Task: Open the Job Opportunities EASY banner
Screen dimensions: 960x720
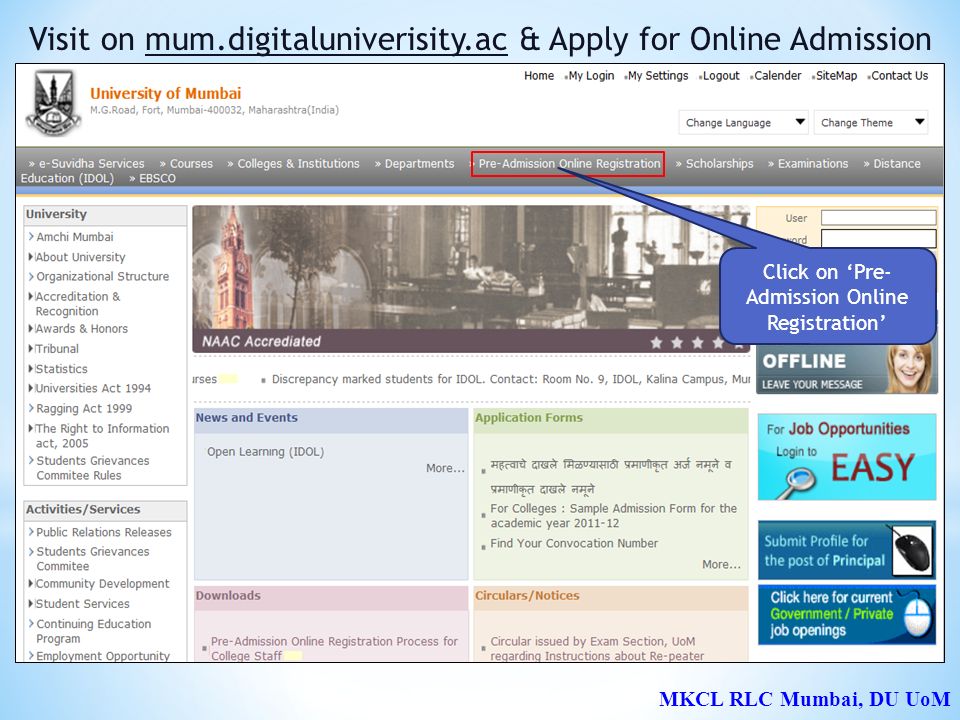Action: [x=847, y=457]
